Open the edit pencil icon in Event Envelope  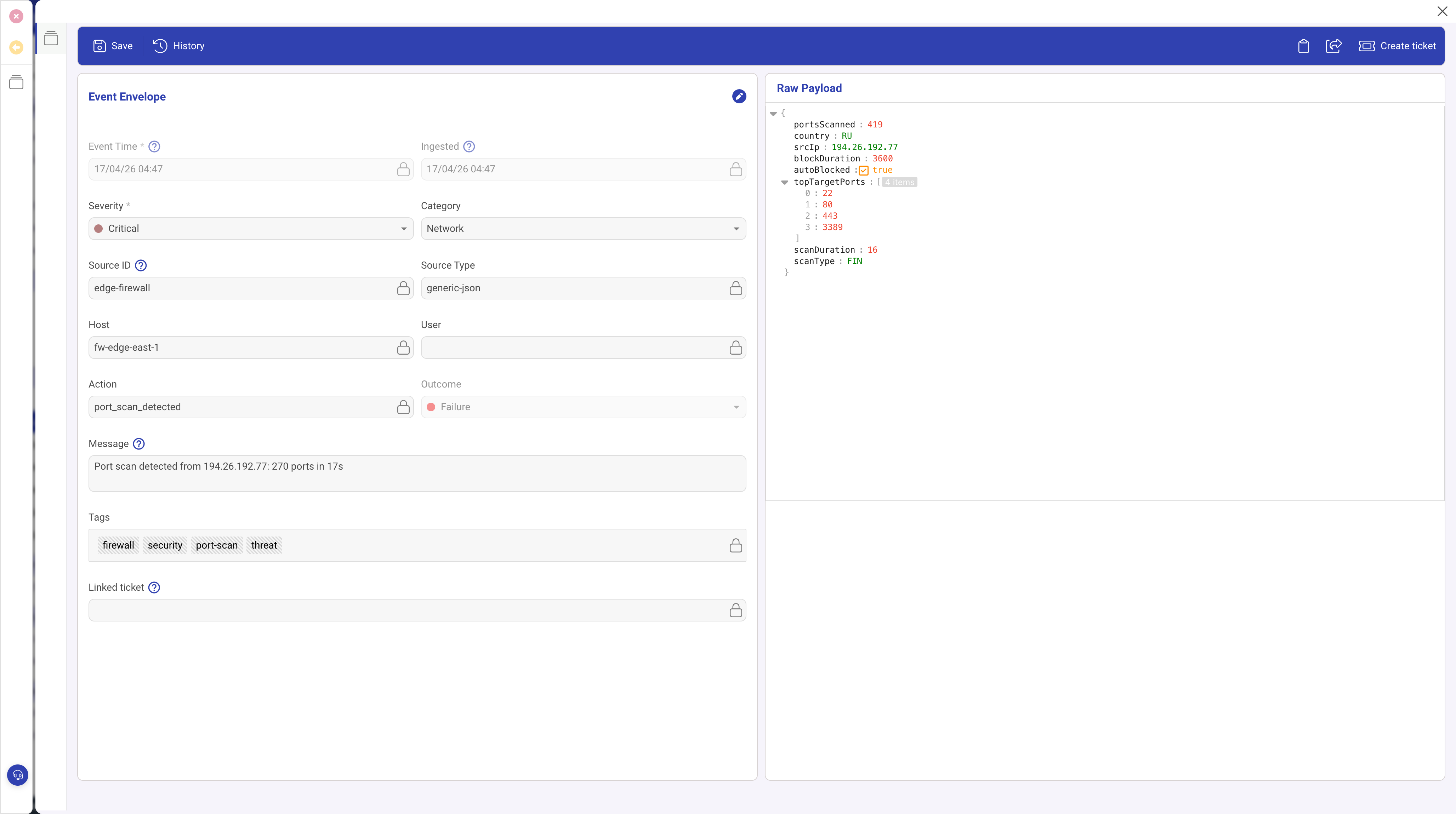(739, 96)
